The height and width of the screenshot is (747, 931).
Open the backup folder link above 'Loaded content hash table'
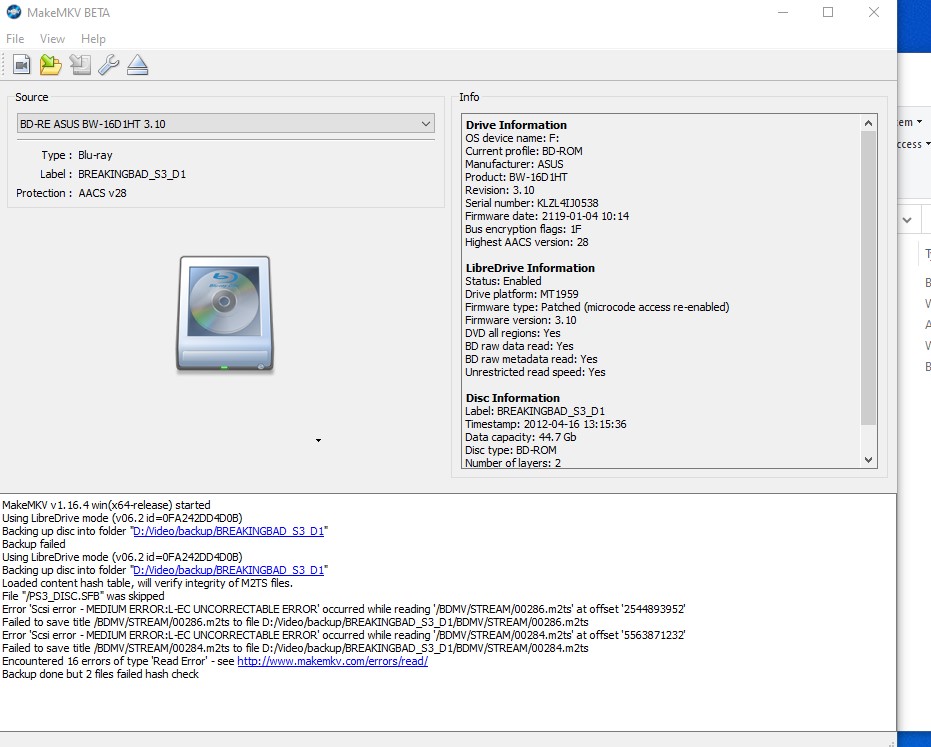point(229,570)
